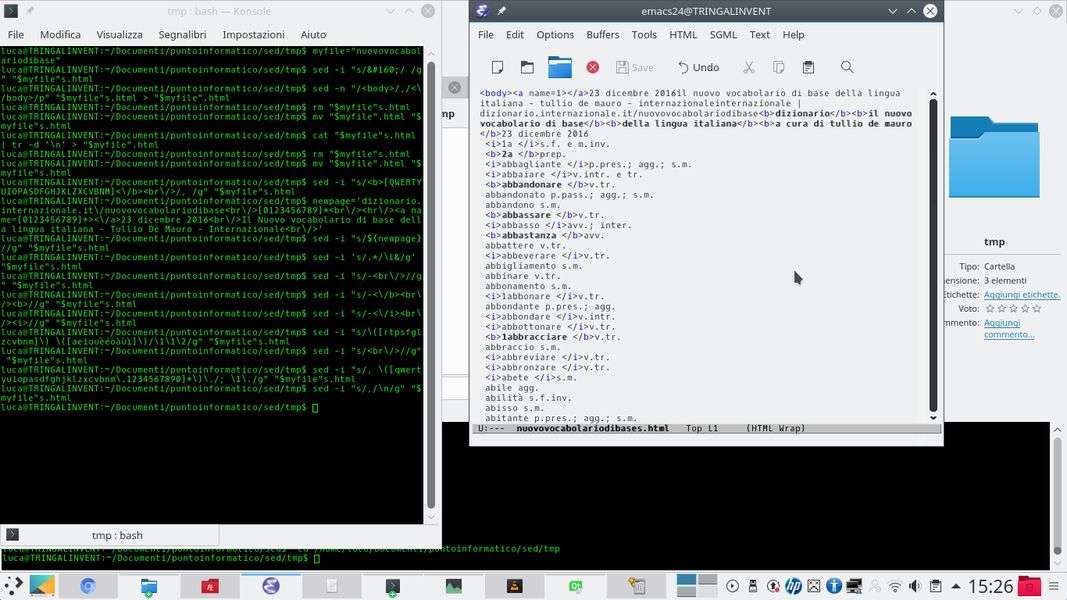Click the Undo button in Emacs toolbar
This screenshot has height=600, width=1067.
pyautogui.click(x=698, y=67)
